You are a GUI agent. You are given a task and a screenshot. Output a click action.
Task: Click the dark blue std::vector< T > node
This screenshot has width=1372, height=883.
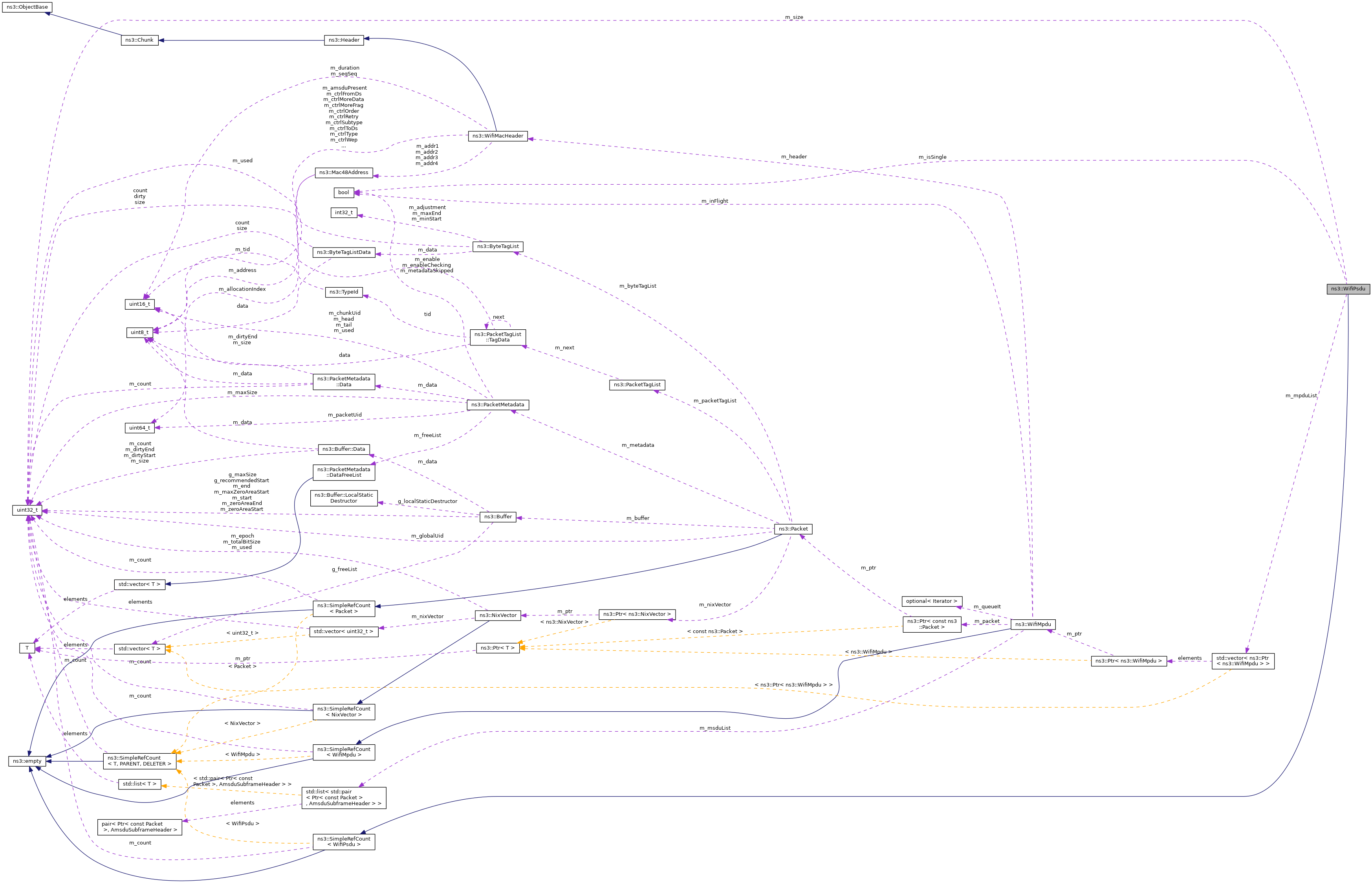click(x=139, y=584)
